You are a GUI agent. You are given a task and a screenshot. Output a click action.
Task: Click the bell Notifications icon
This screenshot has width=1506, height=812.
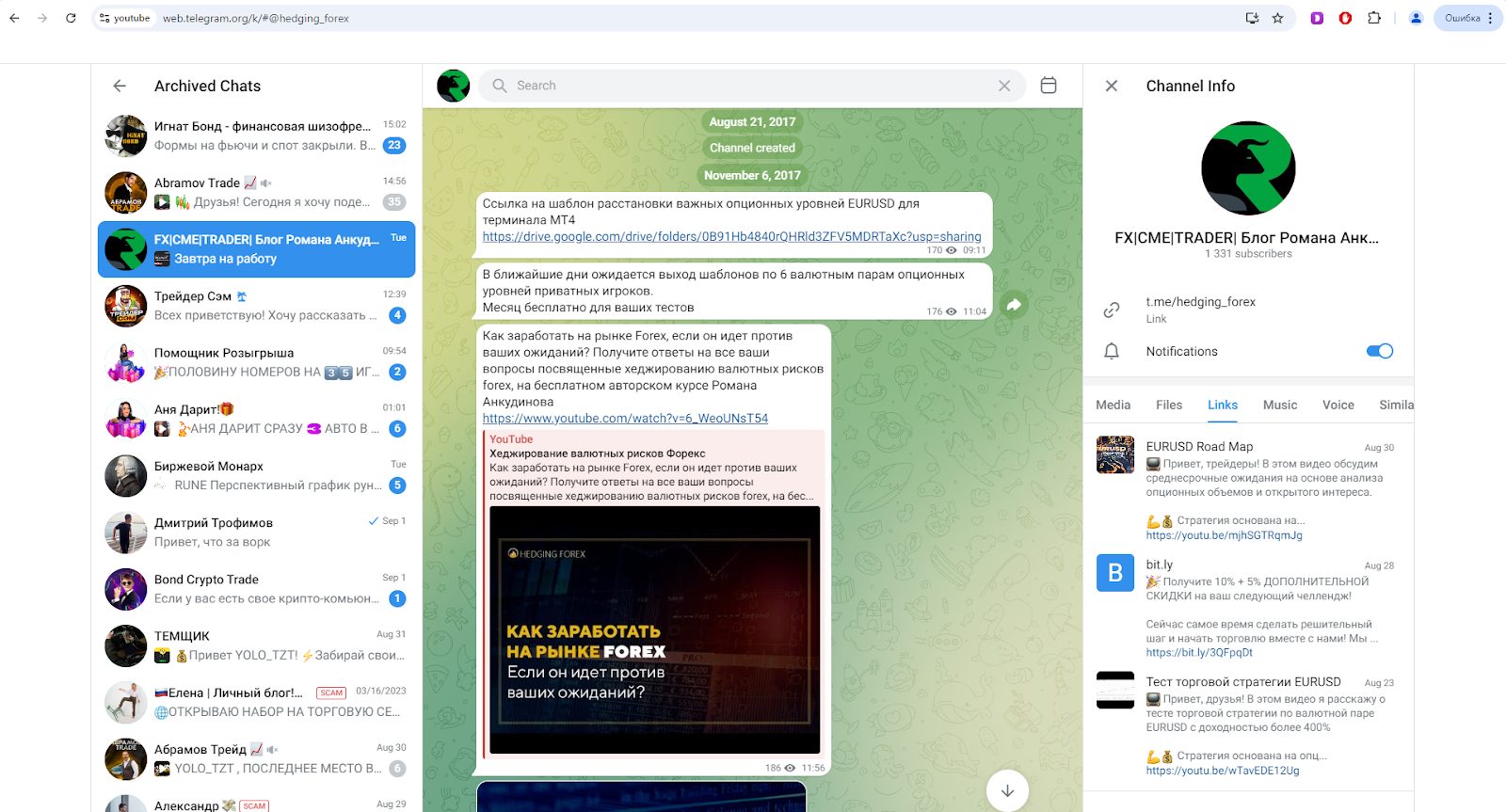(1112, 351)
